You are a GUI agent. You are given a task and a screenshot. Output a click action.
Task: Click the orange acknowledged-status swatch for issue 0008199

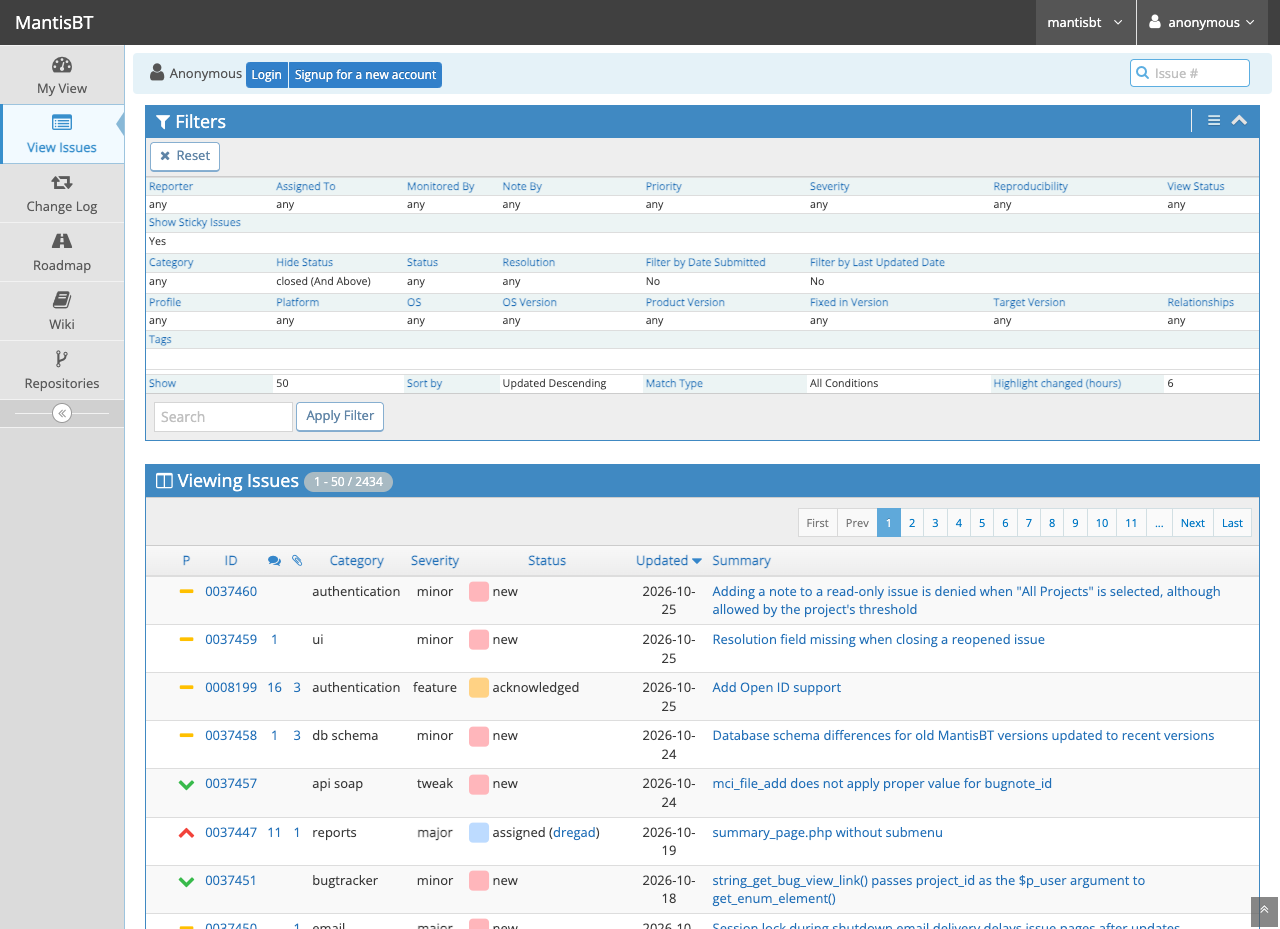click(x=479, y=688)
